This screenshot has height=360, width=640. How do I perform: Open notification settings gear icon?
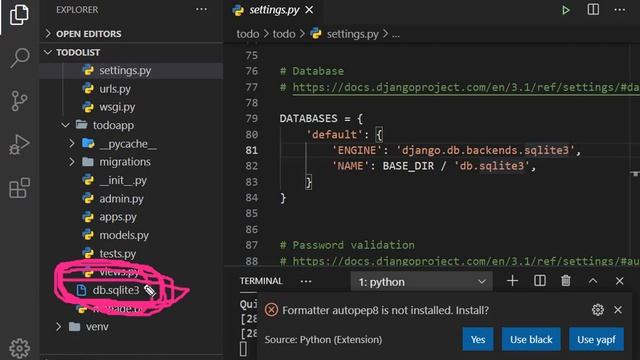pyautogui.click(x=598, y=310)
